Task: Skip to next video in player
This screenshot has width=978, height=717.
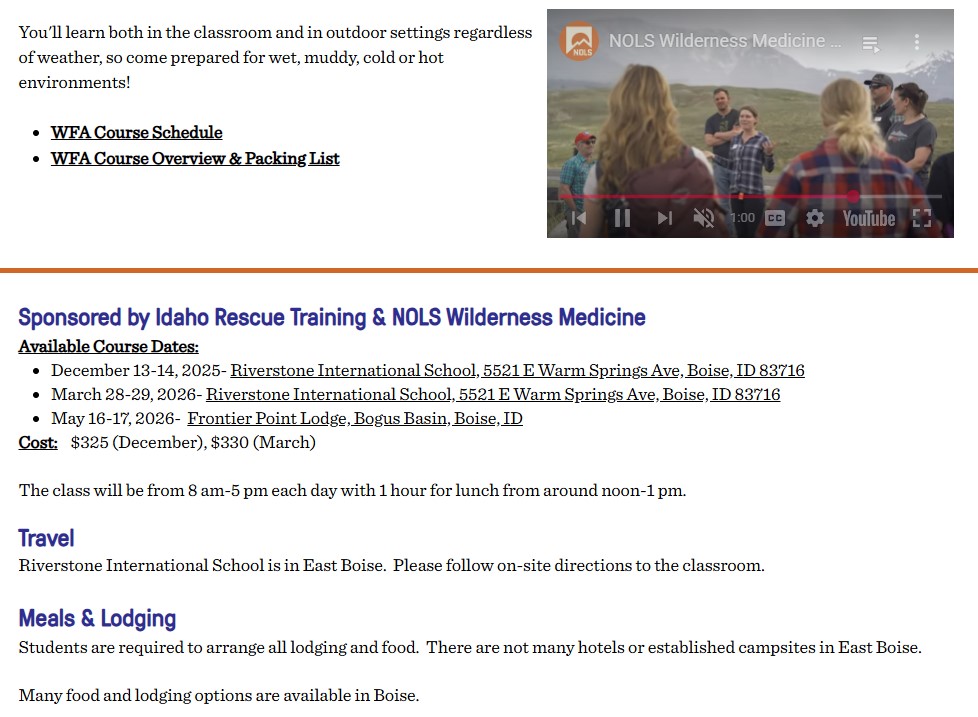Action: tap(665, 218)
